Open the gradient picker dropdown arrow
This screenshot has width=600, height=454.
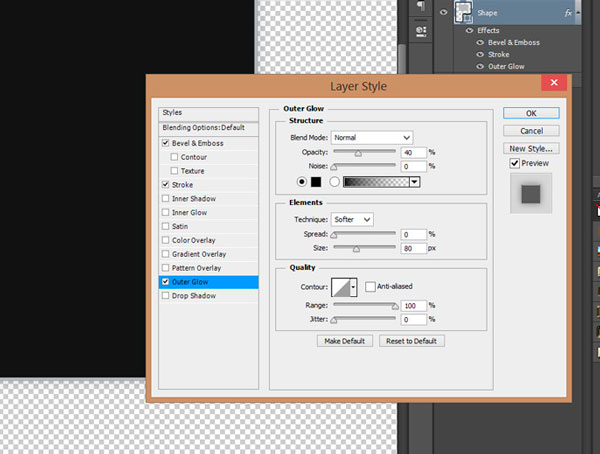tap(414, 182)
